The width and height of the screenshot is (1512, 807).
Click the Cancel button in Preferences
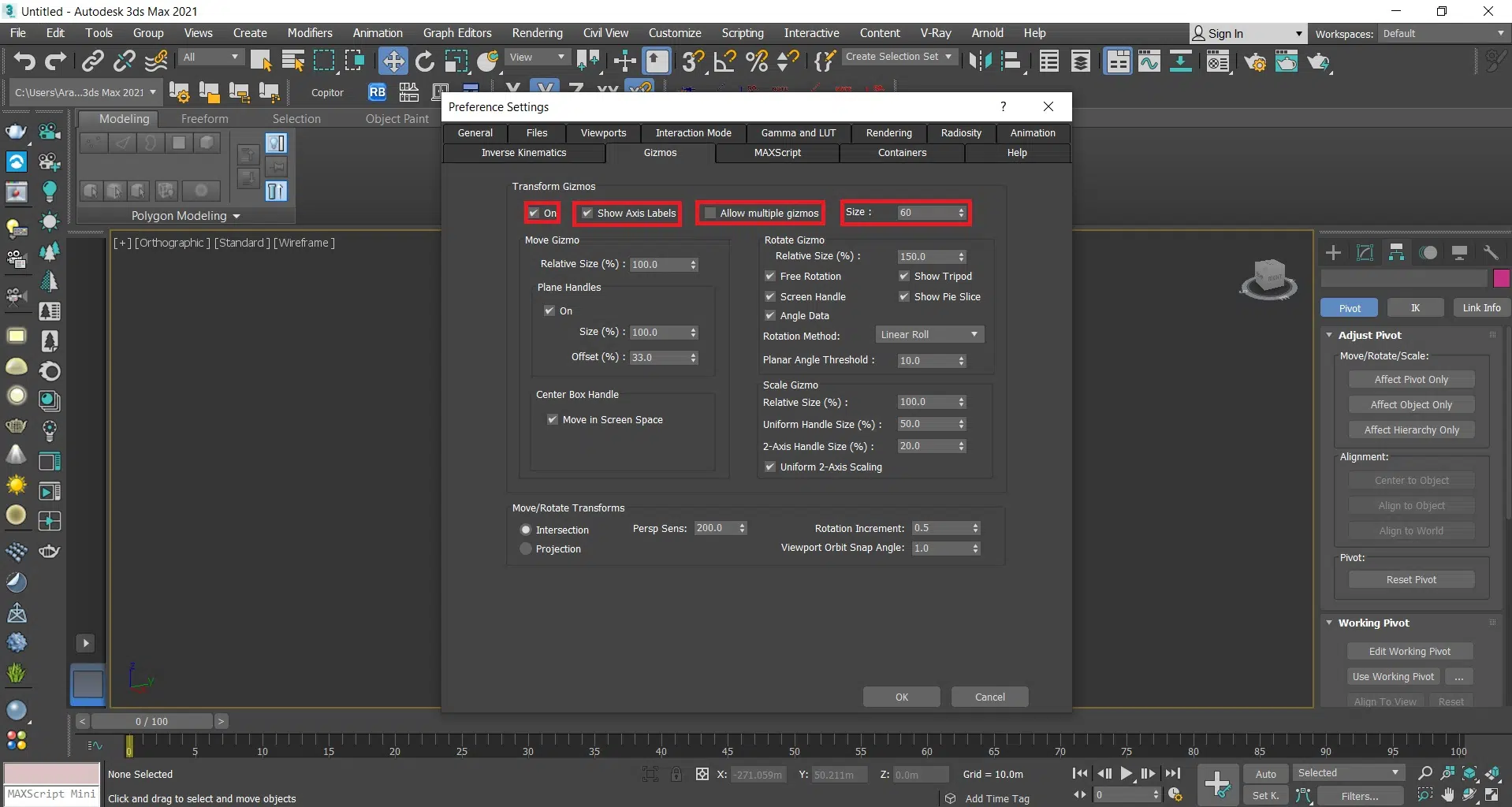(x=989, y=697)
